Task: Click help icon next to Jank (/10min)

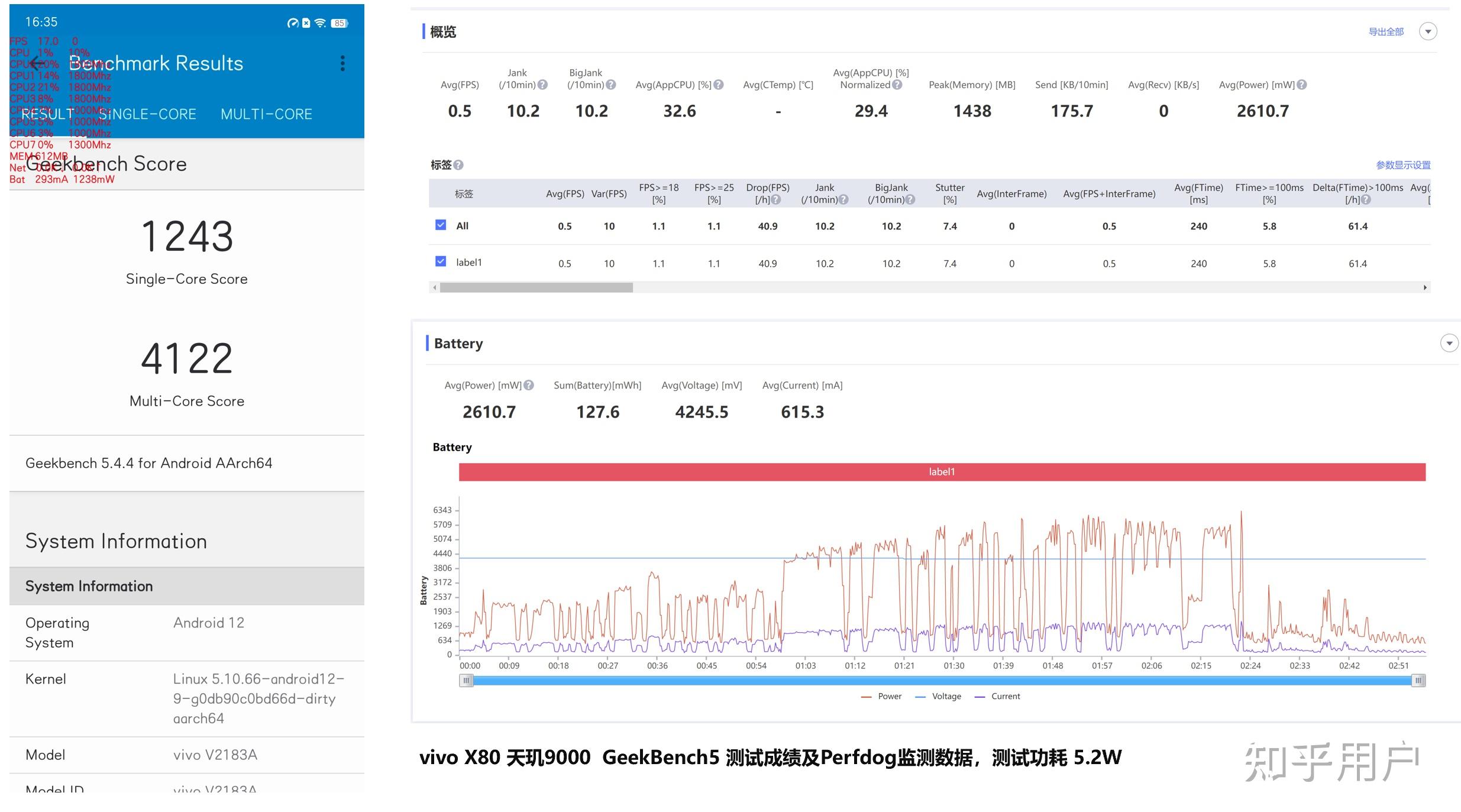Action: coord(542,85)
